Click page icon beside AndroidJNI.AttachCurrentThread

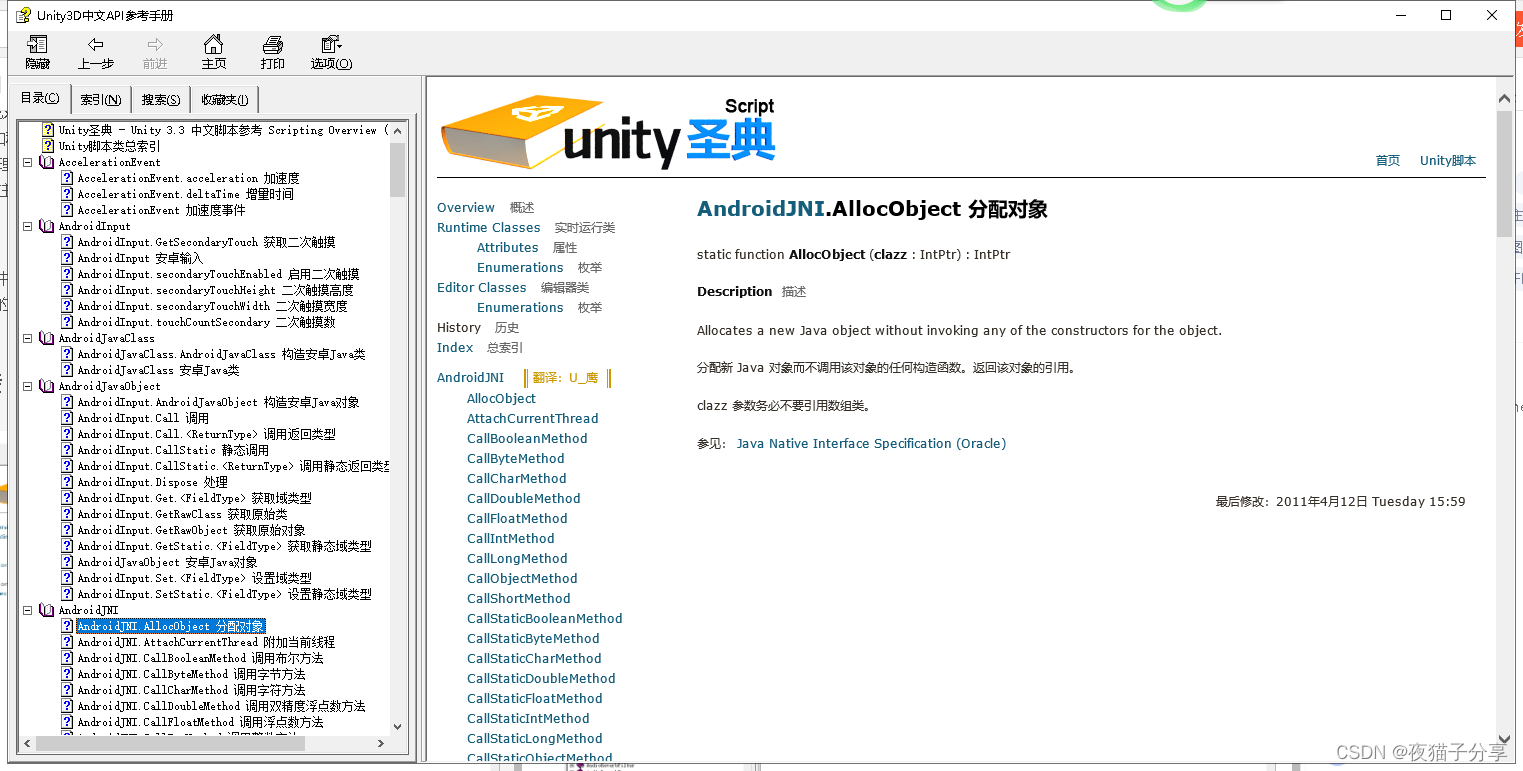(68, 642)
